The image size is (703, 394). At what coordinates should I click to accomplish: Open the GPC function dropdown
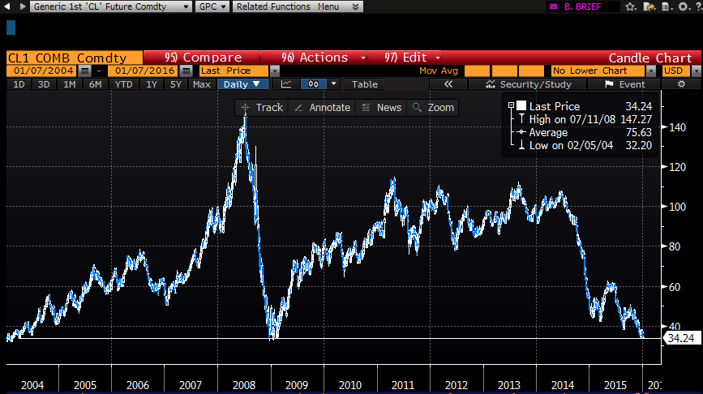coord(212,7)
